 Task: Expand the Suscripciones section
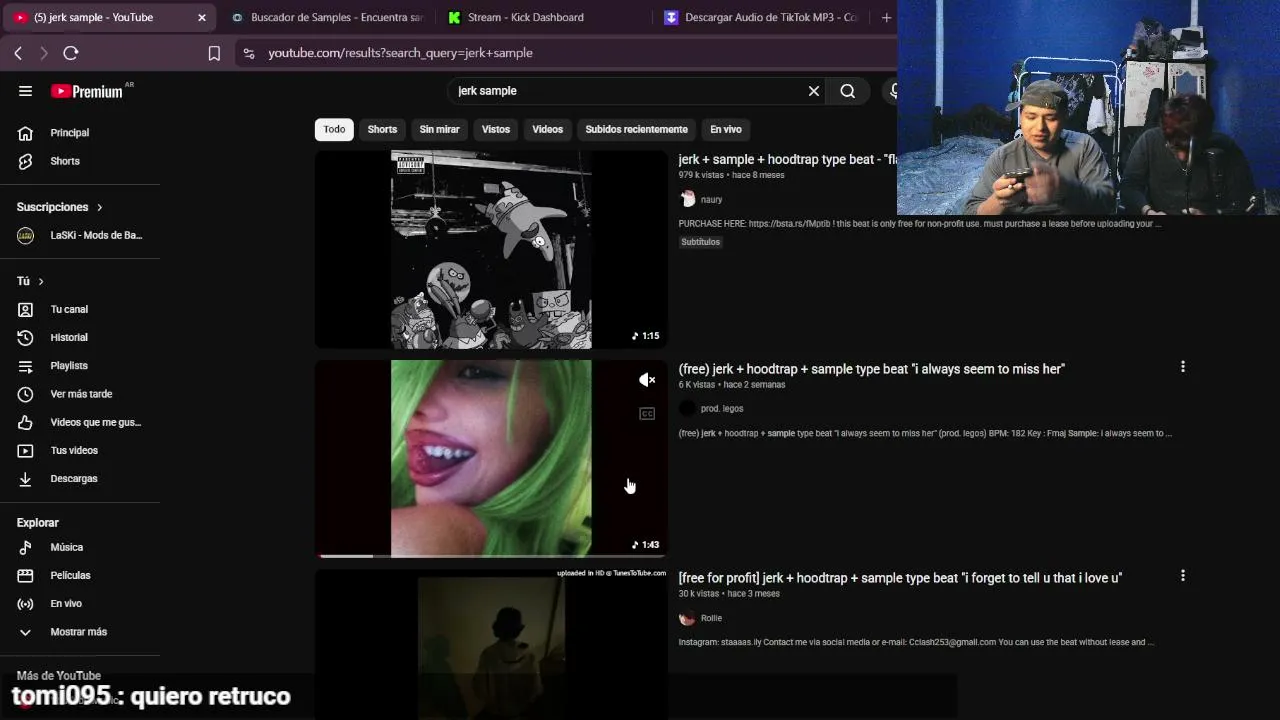point(99,207)
